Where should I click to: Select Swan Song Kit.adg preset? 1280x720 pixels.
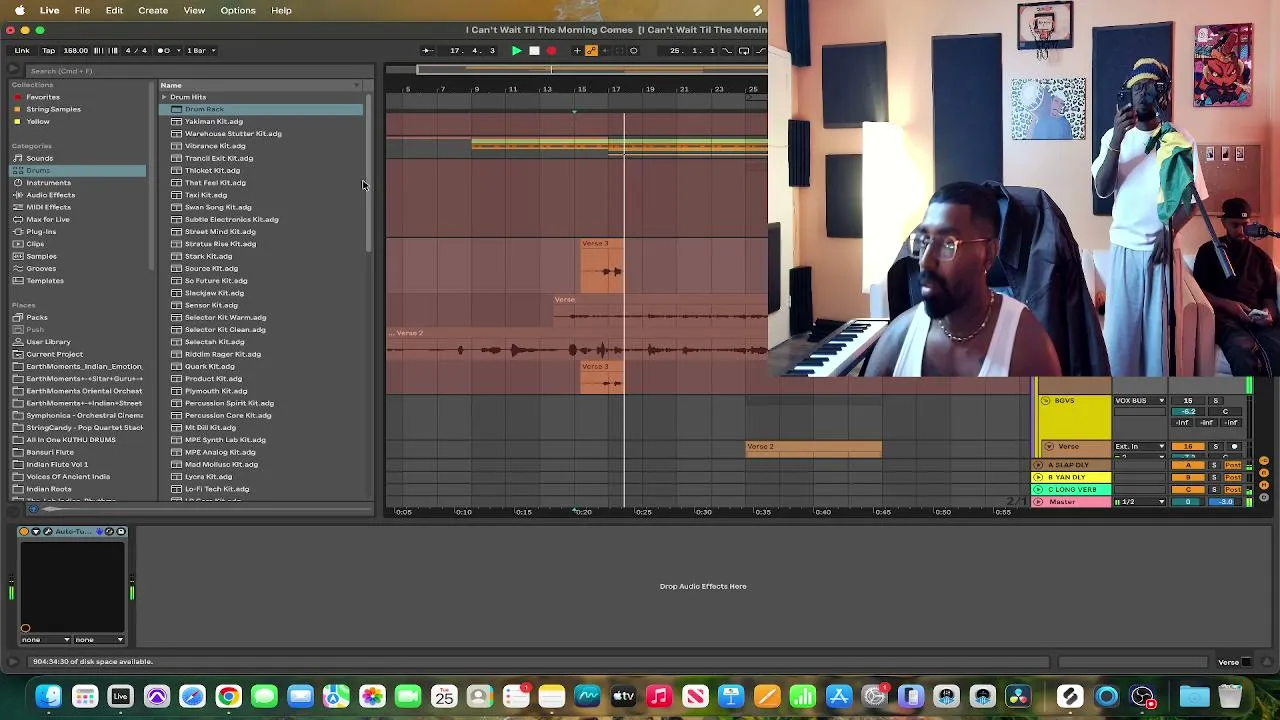[x=218, y=207]
